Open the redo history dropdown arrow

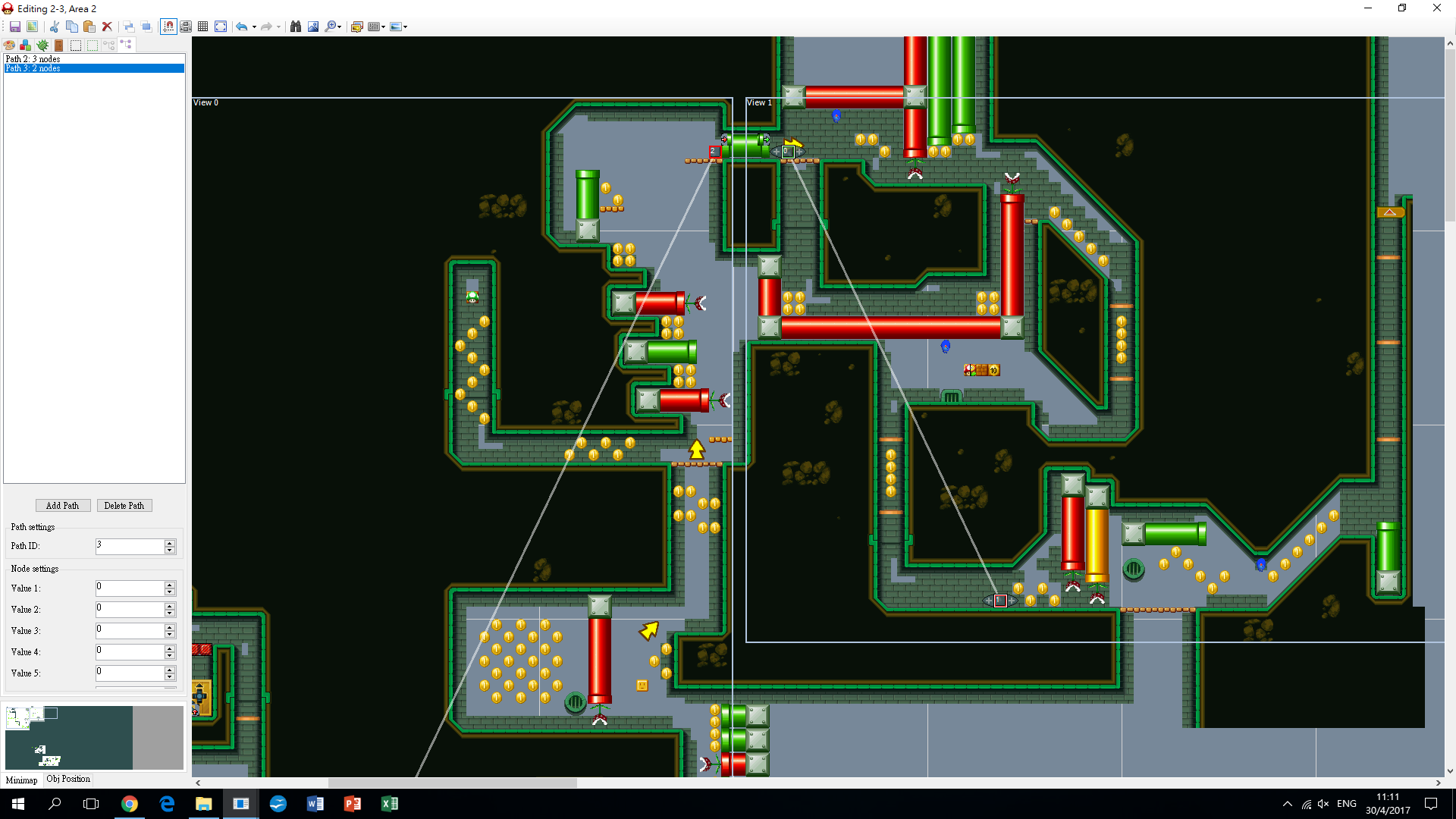279,27
